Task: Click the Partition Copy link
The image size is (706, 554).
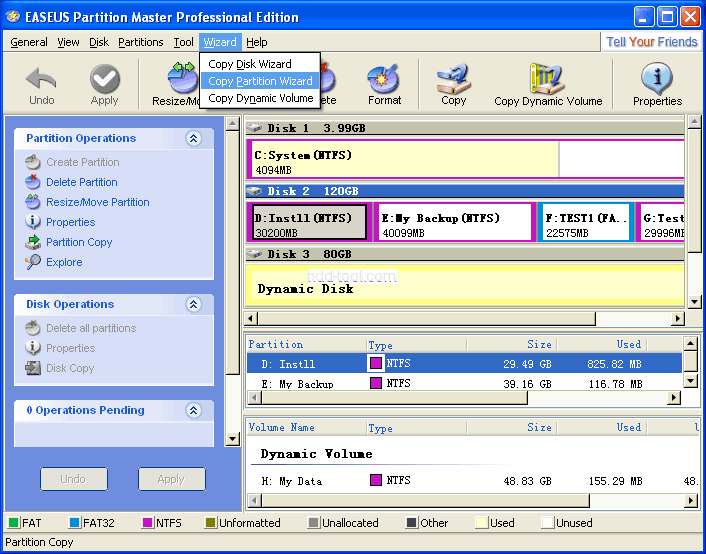Action: click(x=79, y=242)
